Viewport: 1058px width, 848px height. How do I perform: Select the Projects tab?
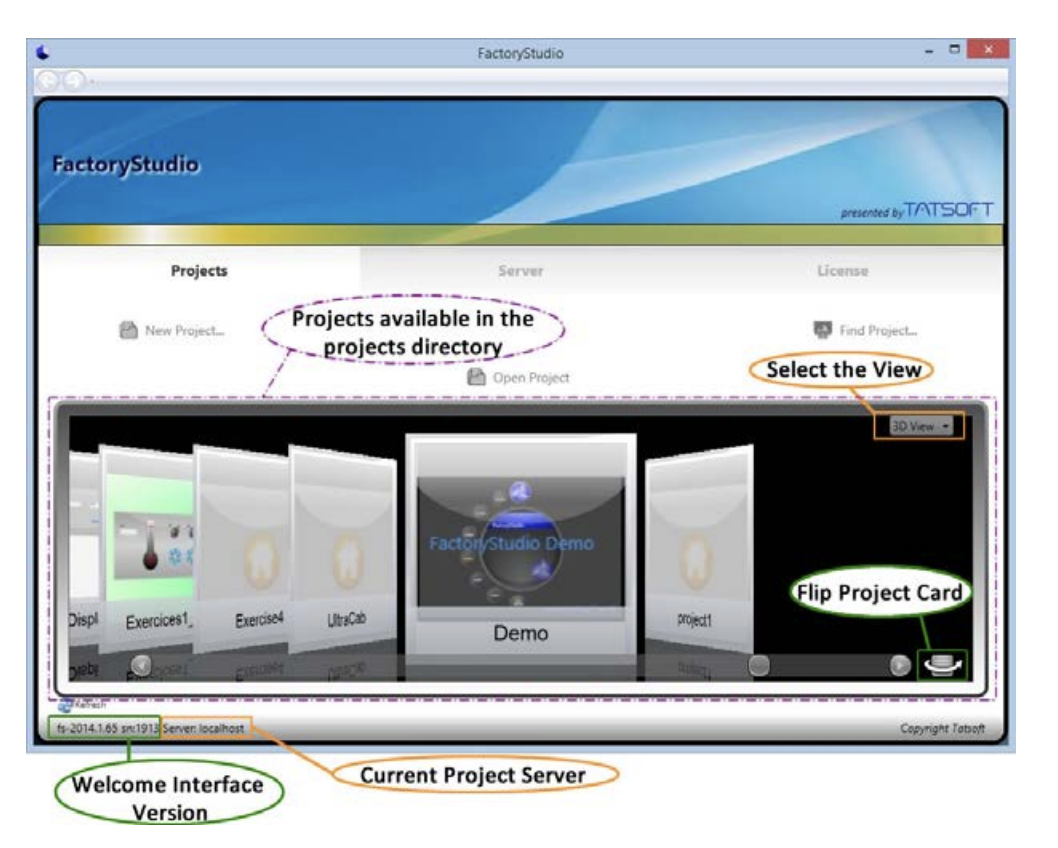199,270
